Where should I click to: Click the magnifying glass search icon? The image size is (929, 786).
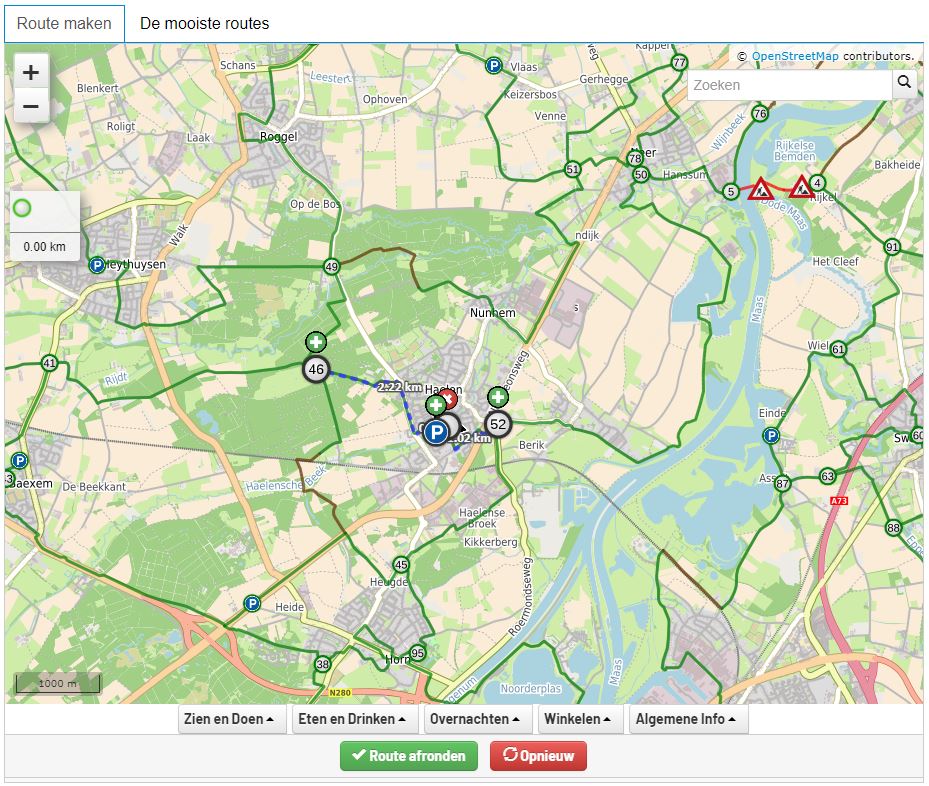pyautogui.click(x=903, y=84)
